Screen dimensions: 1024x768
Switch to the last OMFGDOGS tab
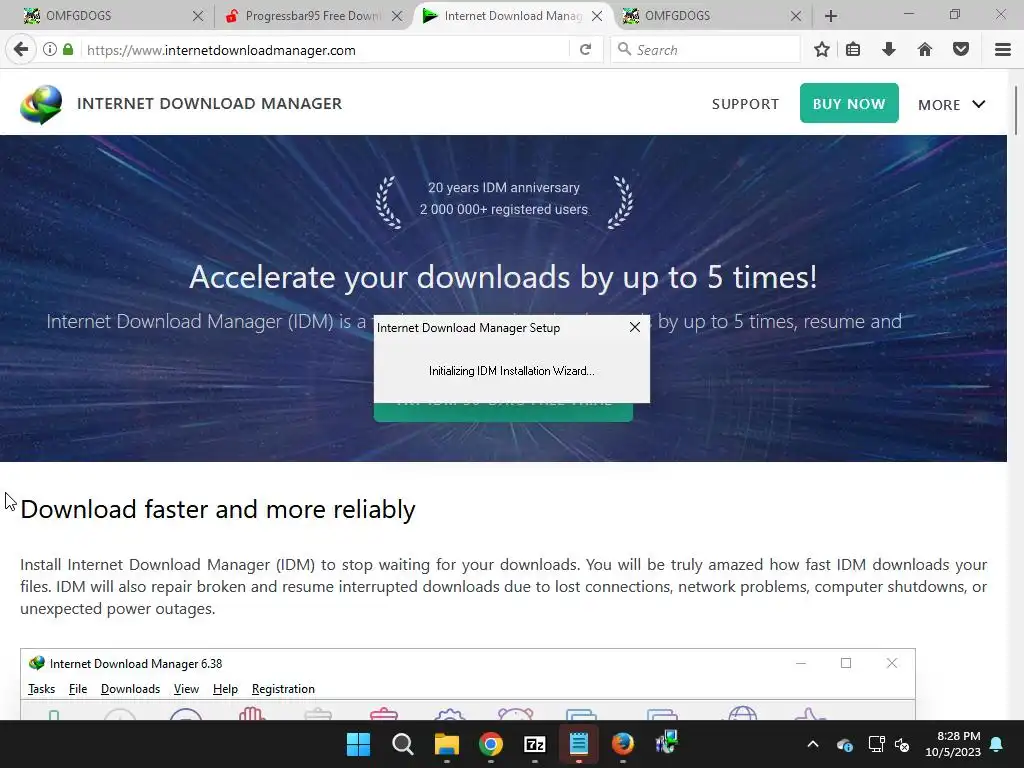coord(712,16)
